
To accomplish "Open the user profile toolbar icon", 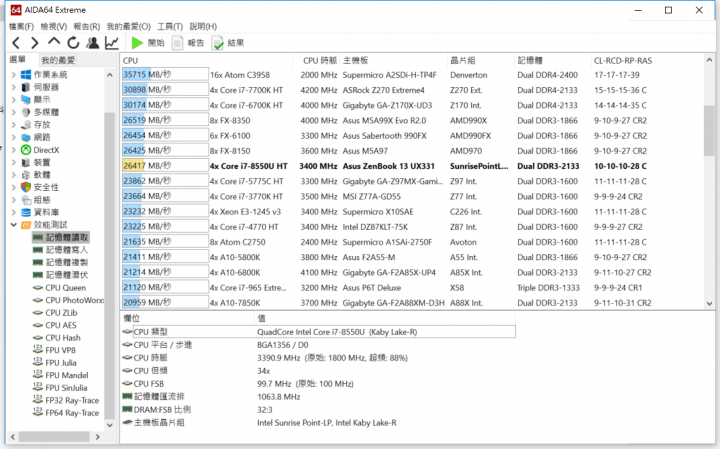I will (x=93, y=43).
